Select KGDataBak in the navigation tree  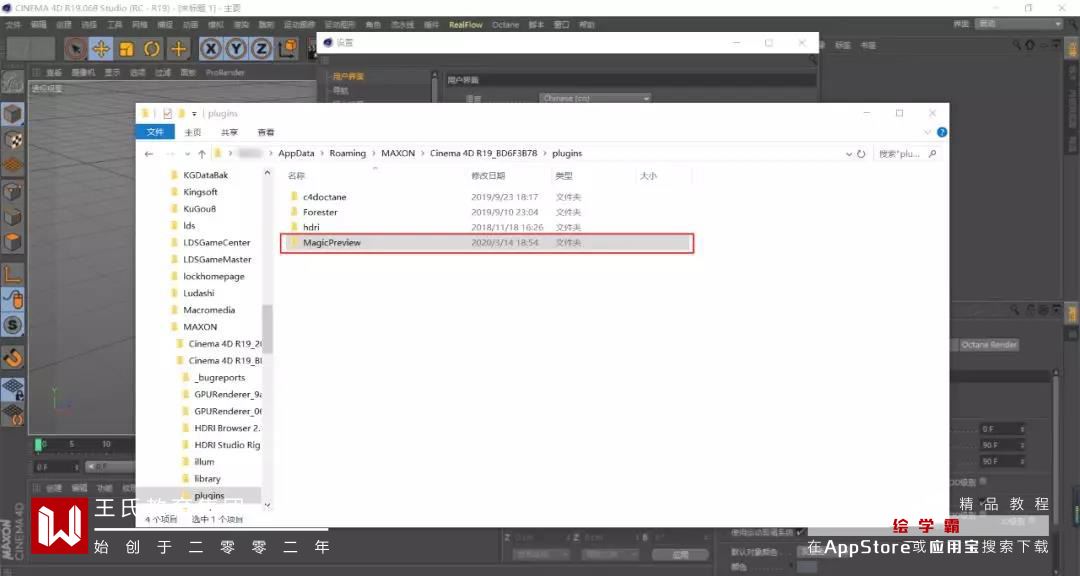(205, 175)
